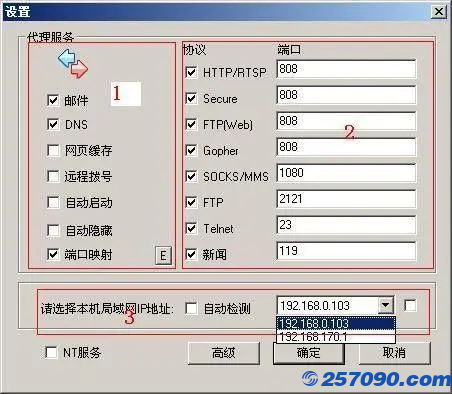Screen dimensions: 452x394
Task: Cancel with the 取消 button
Action: click(x=394, y=353)
